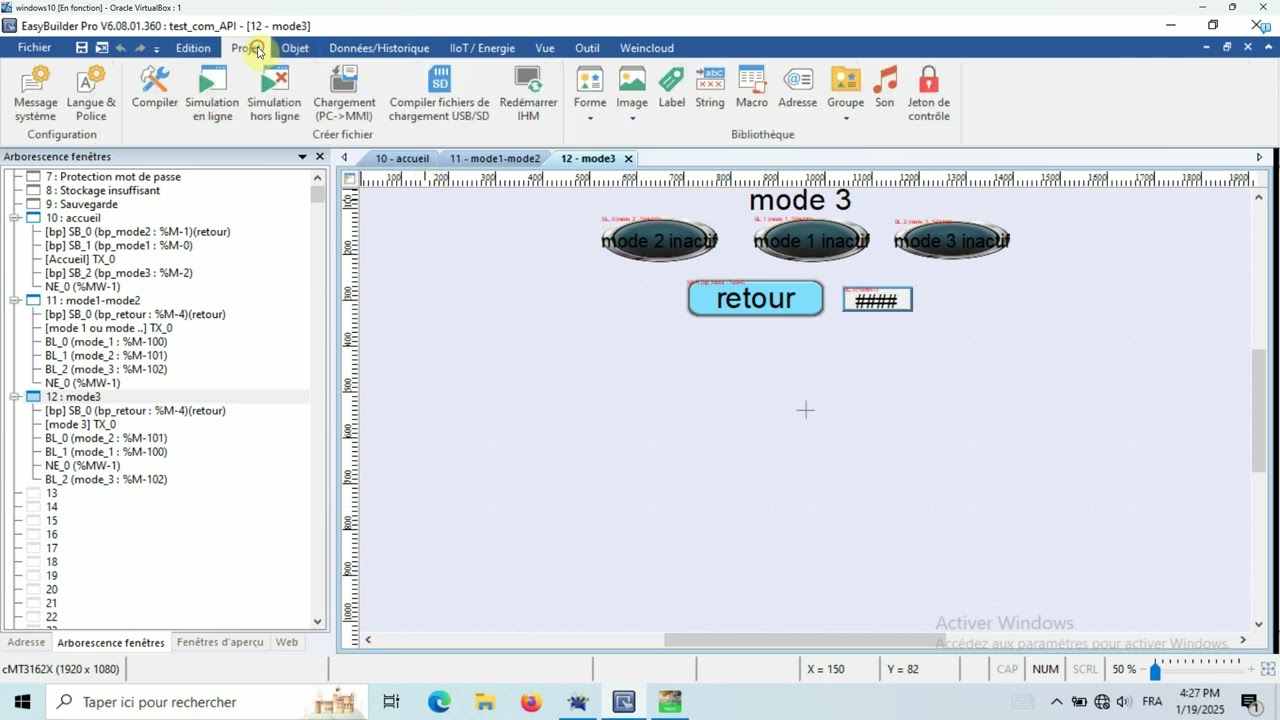This screenshot has height=720, width=1280.
Task: Open the notification center icon
Action: pos(1250,702)
